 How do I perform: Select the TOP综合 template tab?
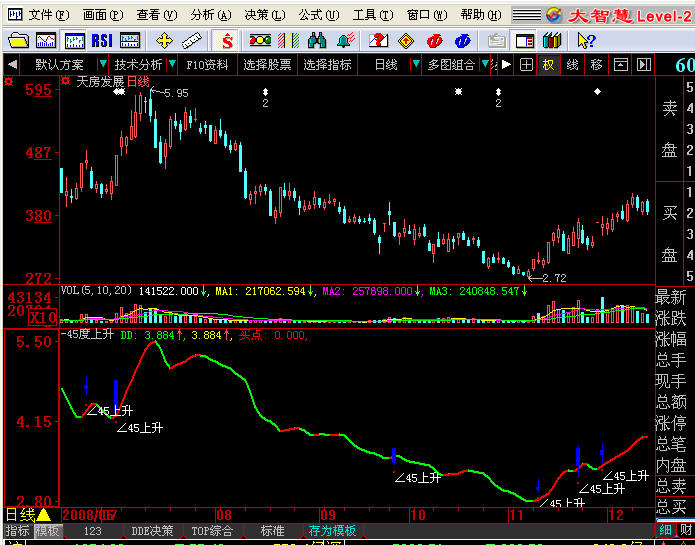(212, 530)
